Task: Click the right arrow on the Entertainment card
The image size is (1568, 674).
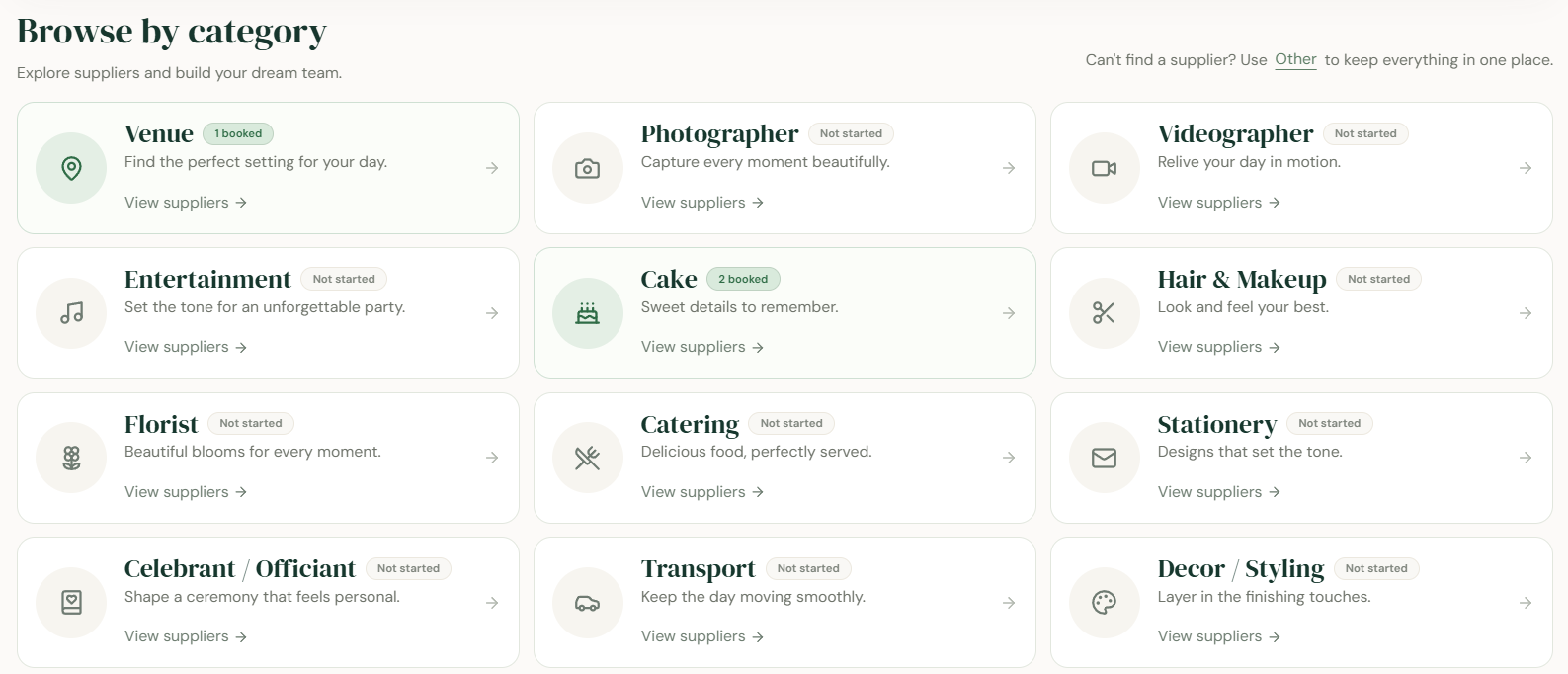Action: 492,313
